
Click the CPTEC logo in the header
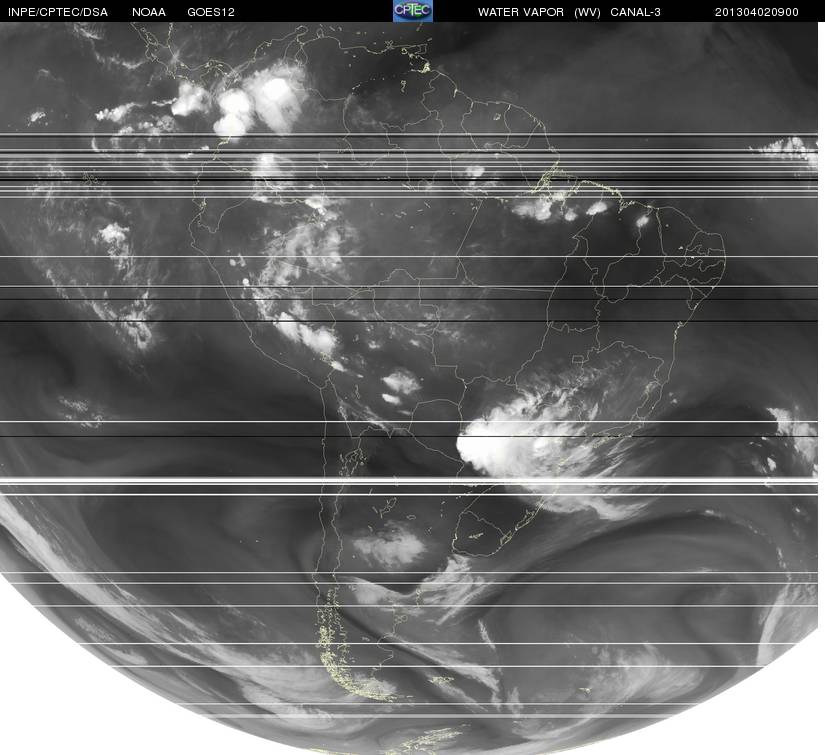pos(413,11)
